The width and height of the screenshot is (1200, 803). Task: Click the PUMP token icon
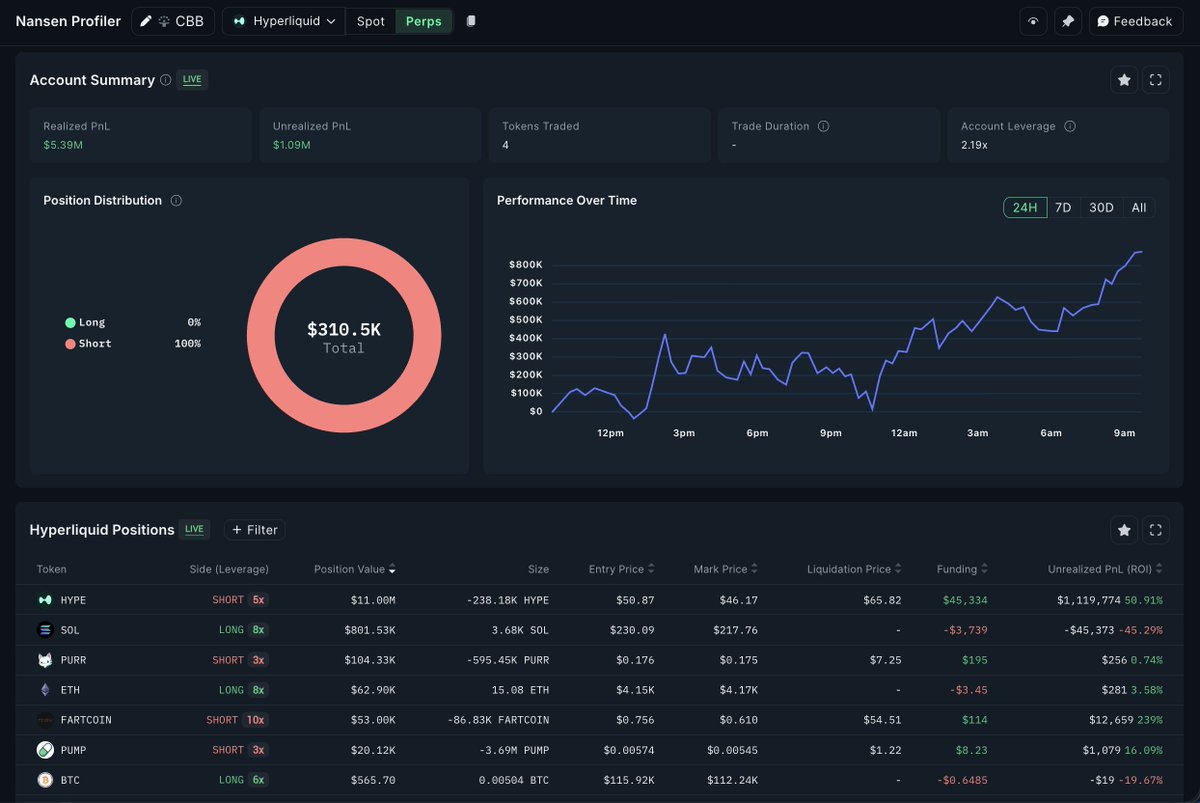(44, 750)
